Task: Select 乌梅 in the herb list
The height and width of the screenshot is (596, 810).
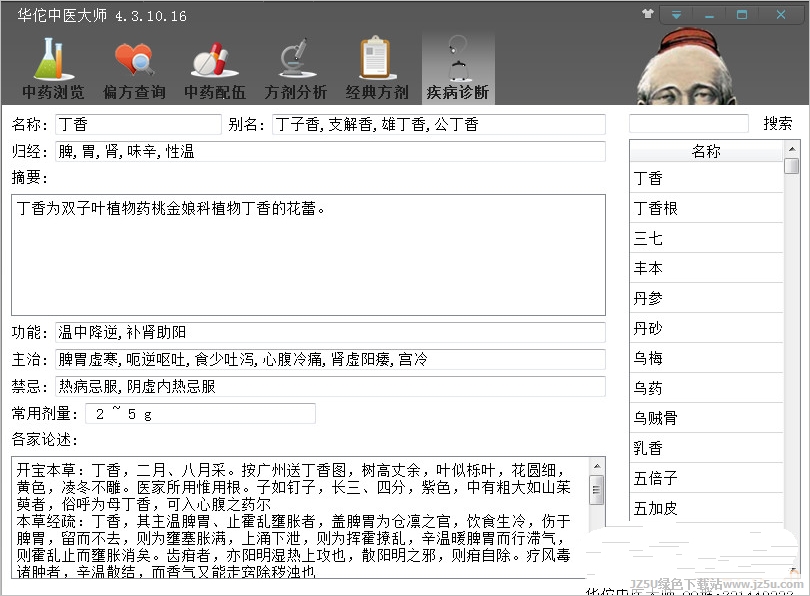Action: pyautogui.click(x=706, y=358)
